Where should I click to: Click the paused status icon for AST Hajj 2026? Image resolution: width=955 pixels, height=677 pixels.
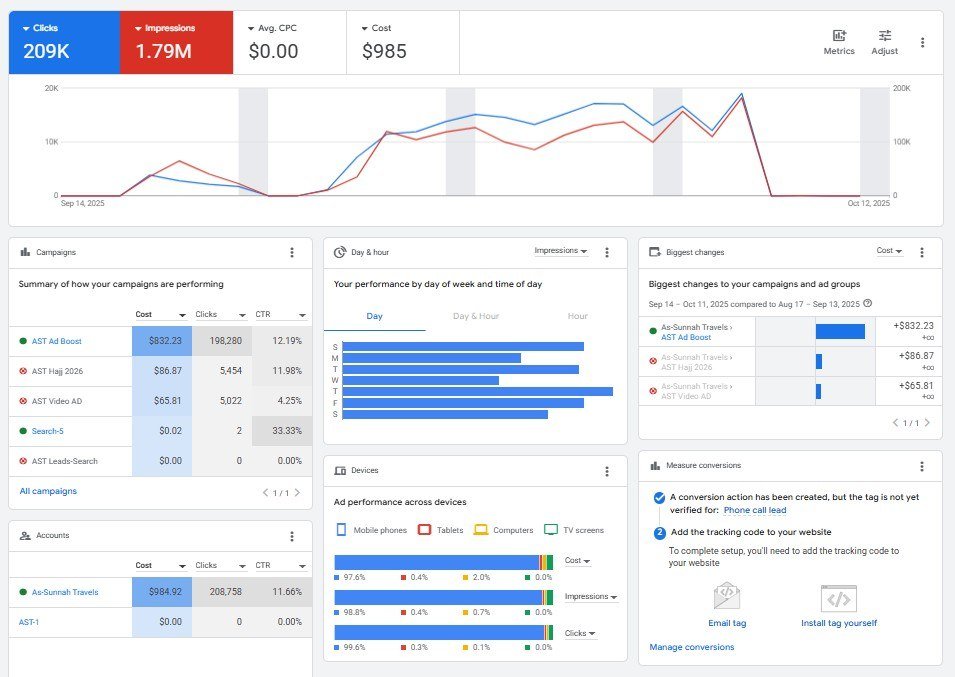click(23, 371)
